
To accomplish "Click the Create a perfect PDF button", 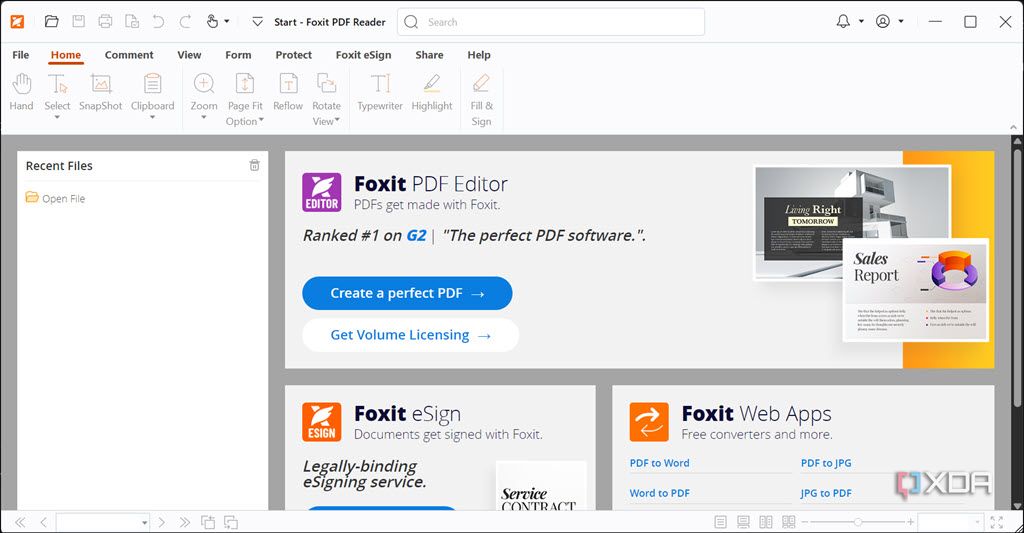I will (407, 293).
